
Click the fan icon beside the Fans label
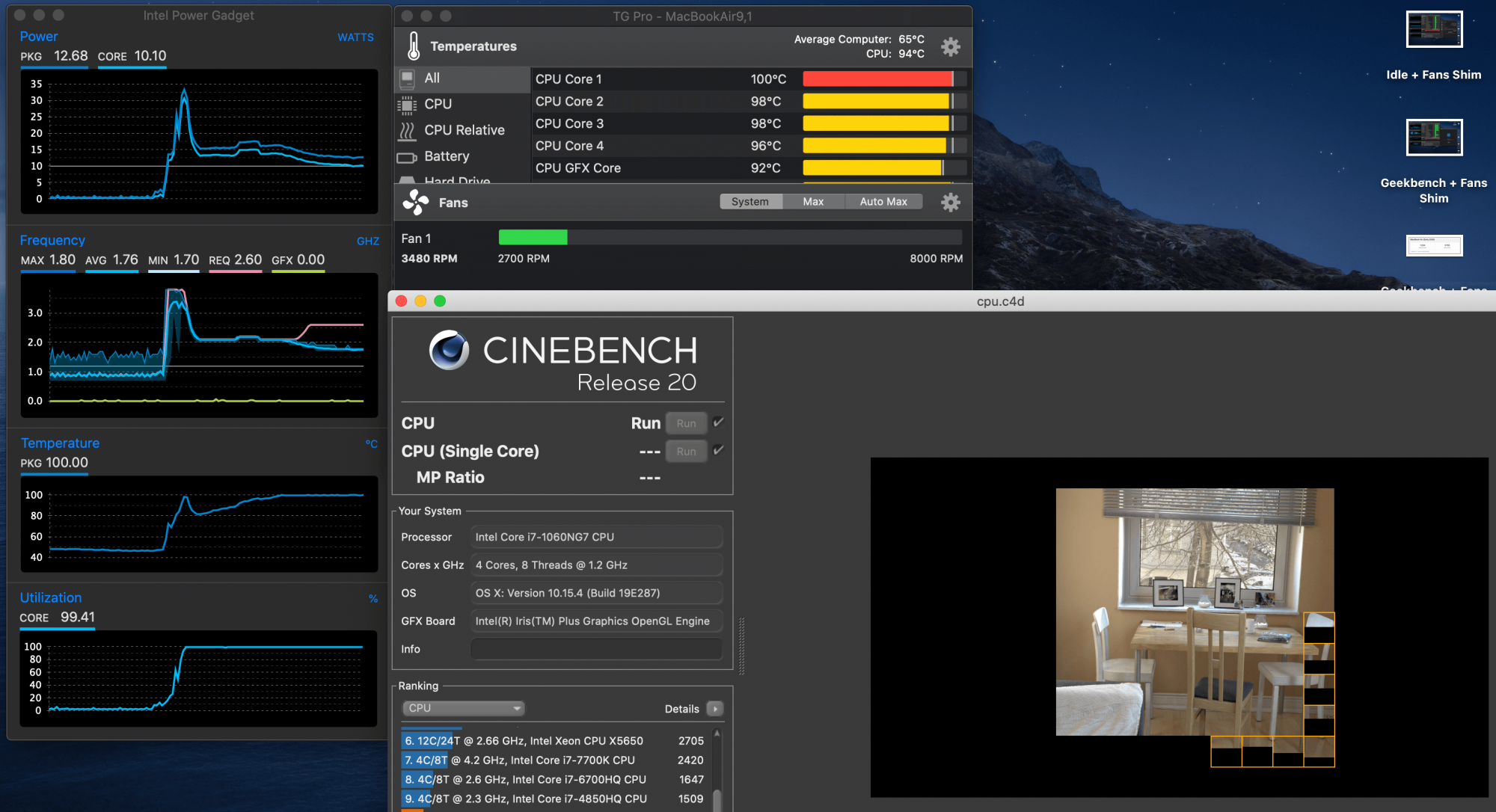pos(415,201)
